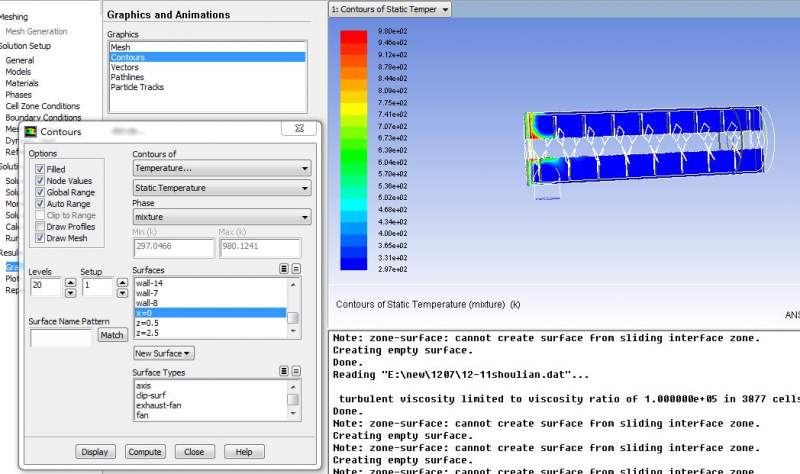Toggle the Filled checkbox

40,169
